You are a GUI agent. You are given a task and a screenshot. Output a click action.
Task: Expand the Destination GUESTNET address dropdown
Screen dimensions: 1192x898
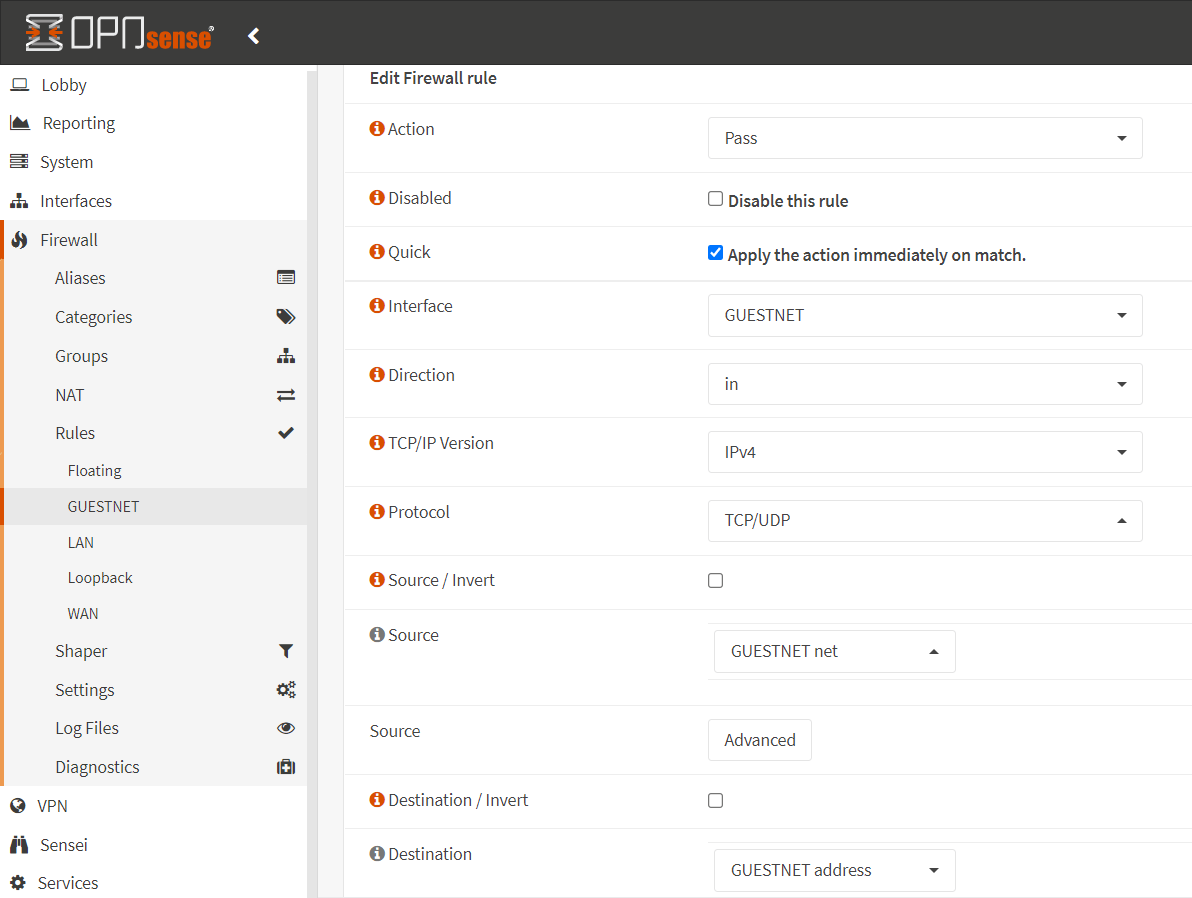click(834, 870)
